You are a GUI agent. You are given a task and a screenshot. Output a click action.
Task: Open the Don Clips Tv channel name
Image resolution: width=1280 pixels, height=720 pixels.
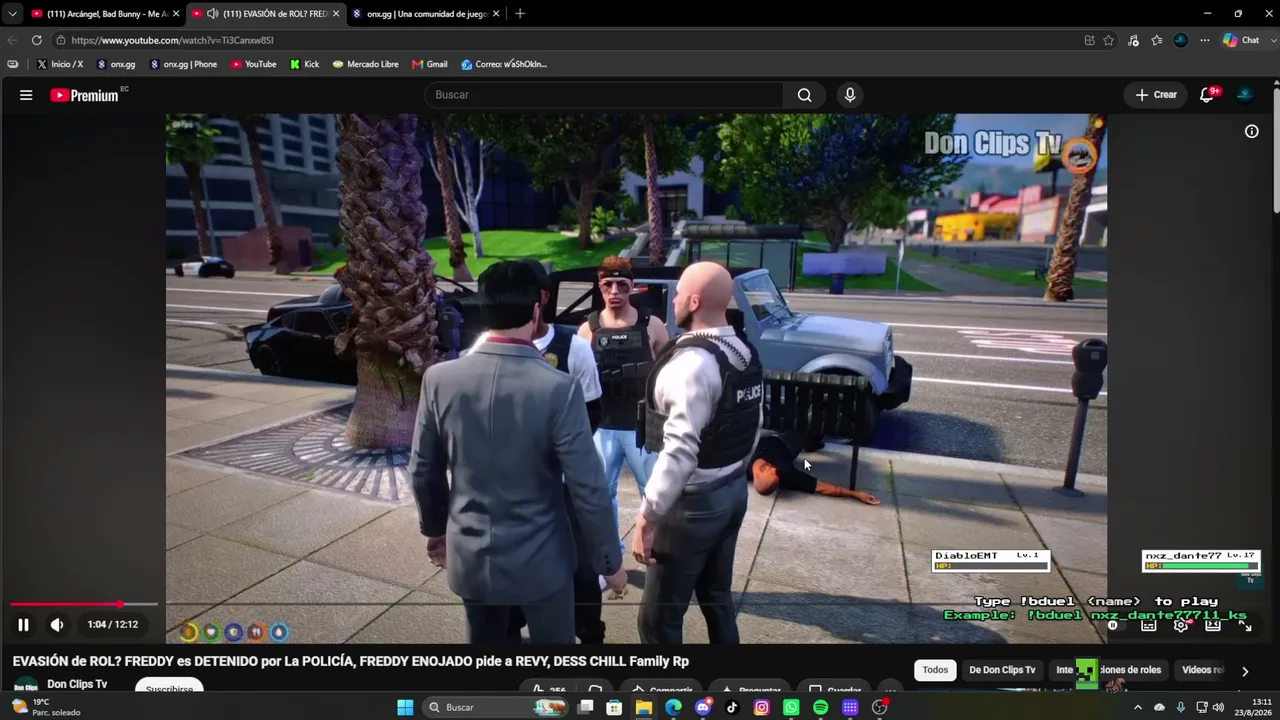point(77,684)
